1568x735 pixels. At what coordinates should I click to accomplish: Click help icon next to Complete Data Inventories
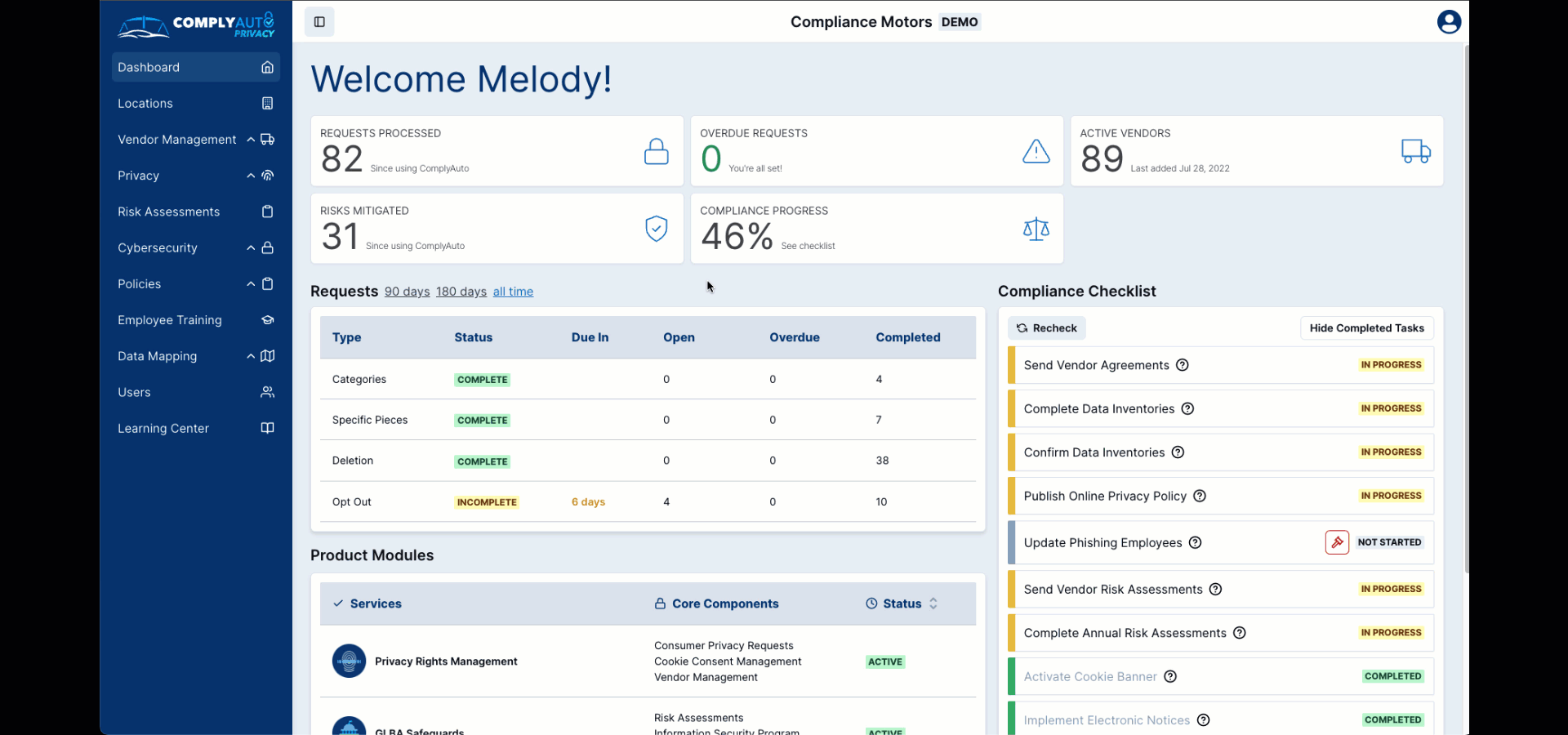[x=1187, y=408]
